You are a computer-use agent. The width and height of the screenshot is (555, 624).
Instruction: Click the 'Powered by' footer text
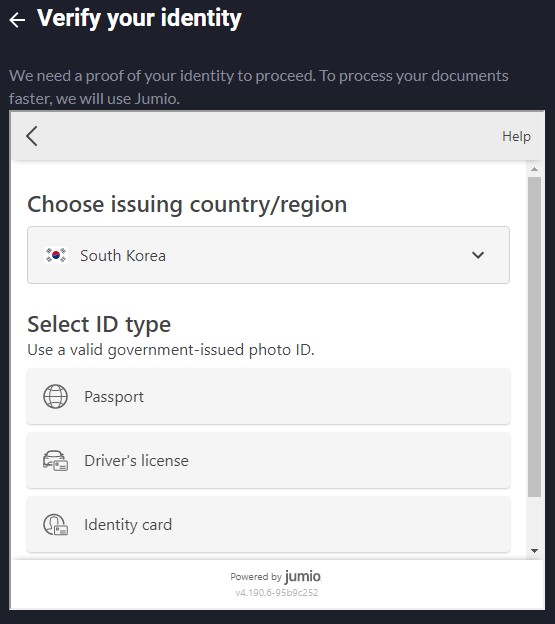[x=256, y=577]
